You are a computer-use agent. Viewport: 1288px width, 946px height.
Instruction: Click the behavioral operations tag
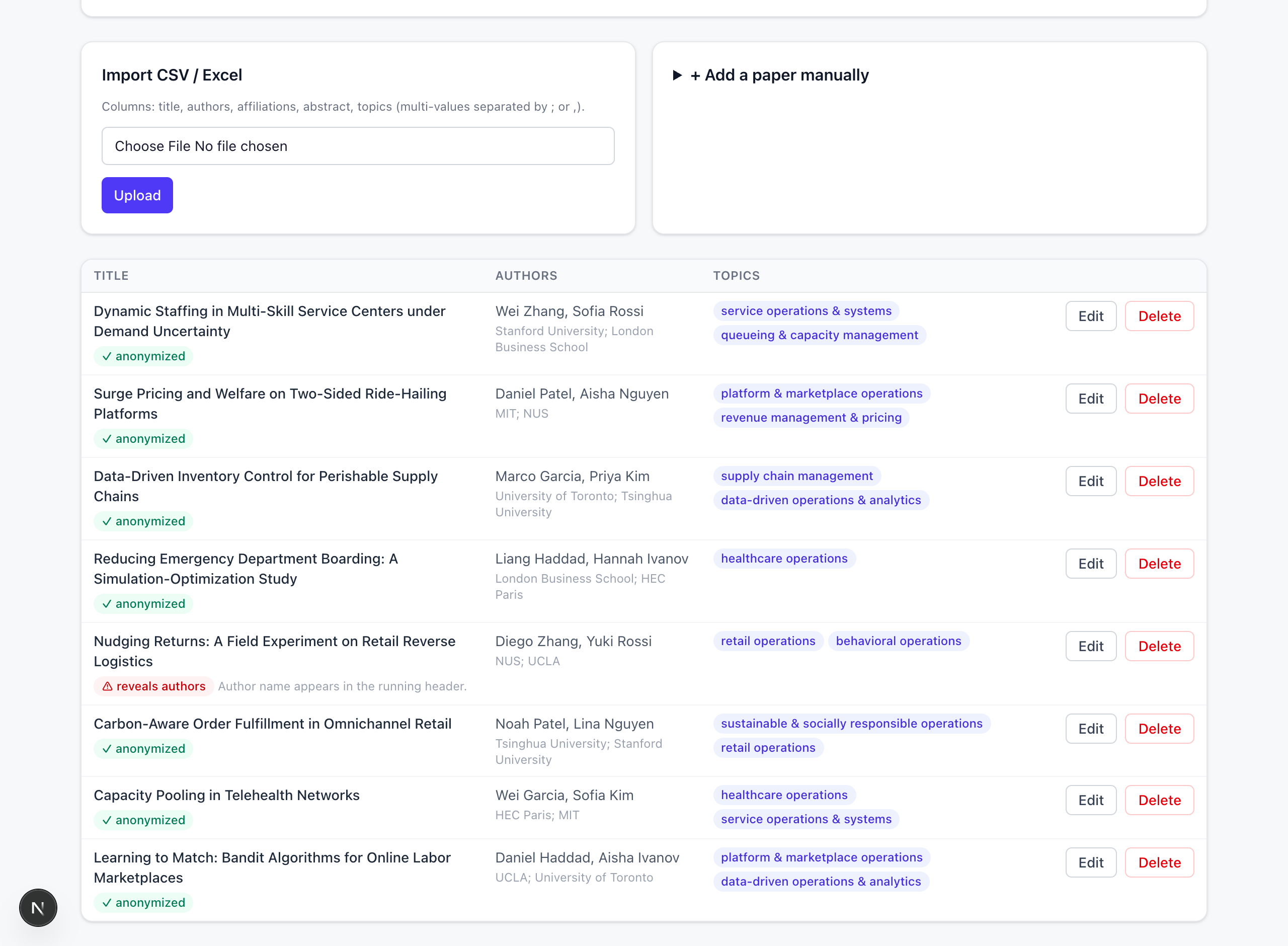(x=898, y=641)
